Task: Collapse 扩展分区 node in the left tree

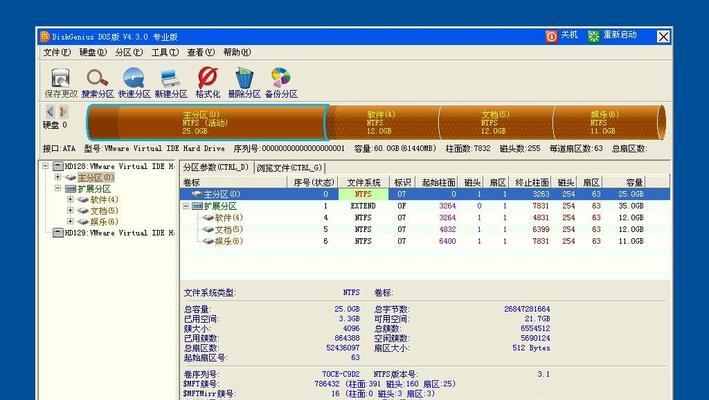Action: coord(58,188)
